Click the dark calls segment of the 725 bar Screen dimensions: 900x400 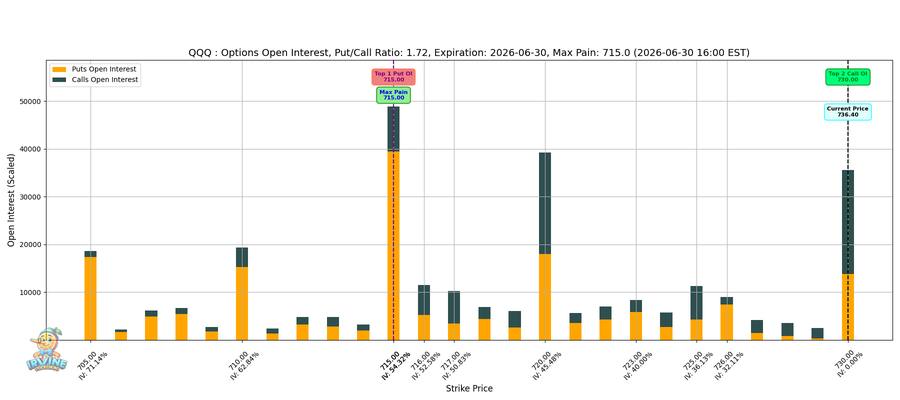(x=696, y=303)
